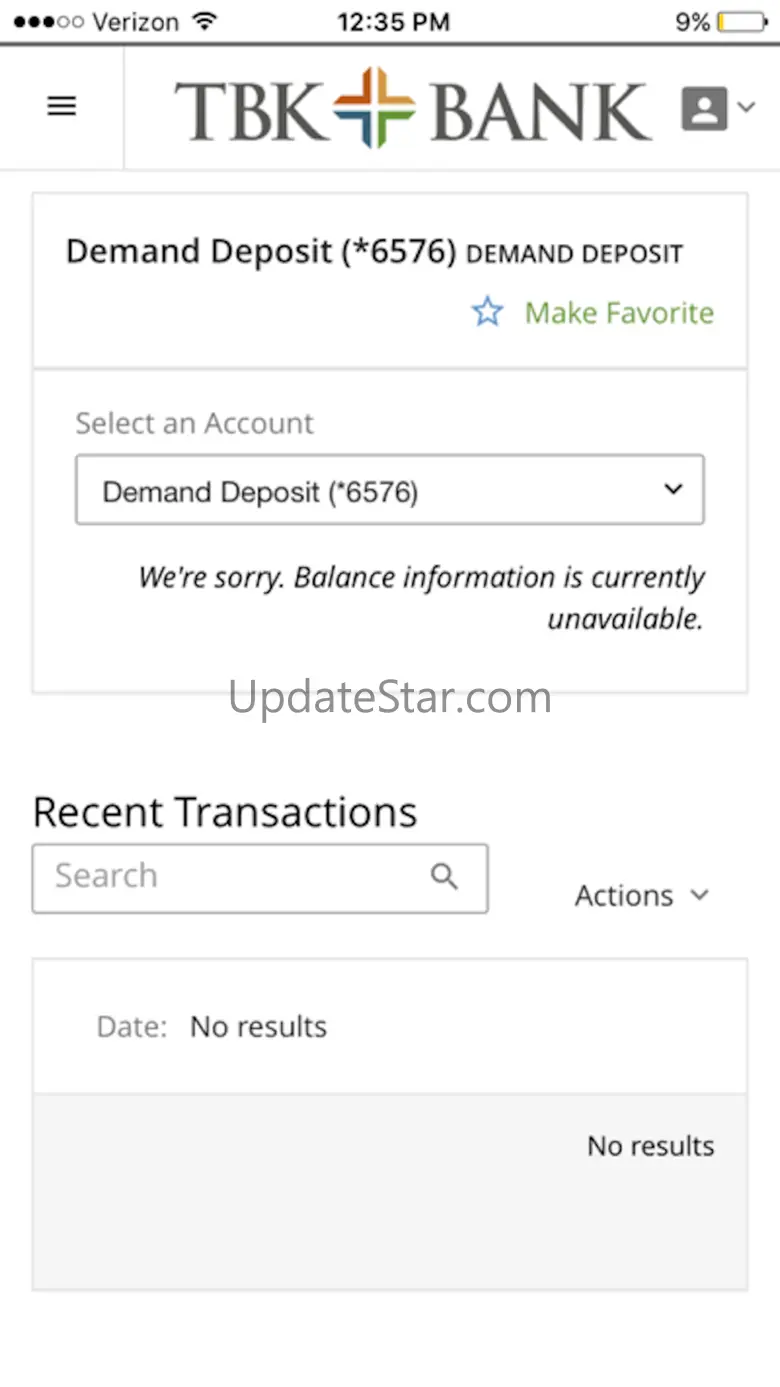780x1387 pixels.
Task: Tap the battery indicator icon
Action: click(741, 21)
